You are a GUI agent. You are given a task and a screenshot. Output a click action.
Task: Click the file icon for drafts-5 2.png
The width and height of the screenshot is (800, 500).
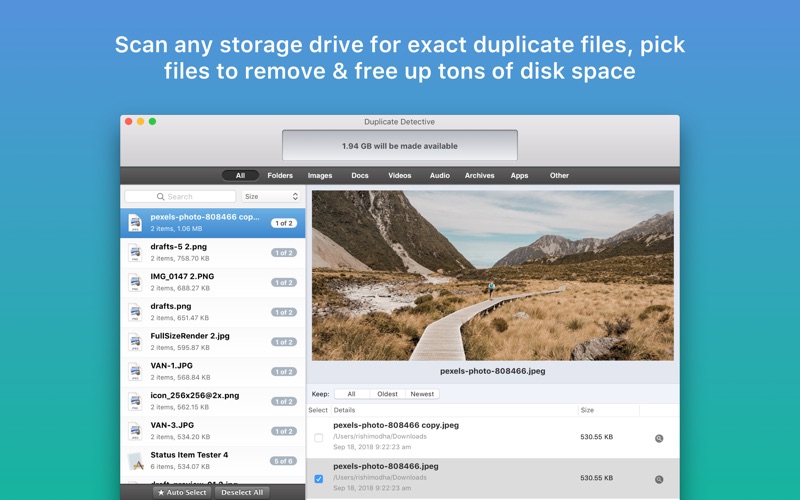tap(134, 252)
